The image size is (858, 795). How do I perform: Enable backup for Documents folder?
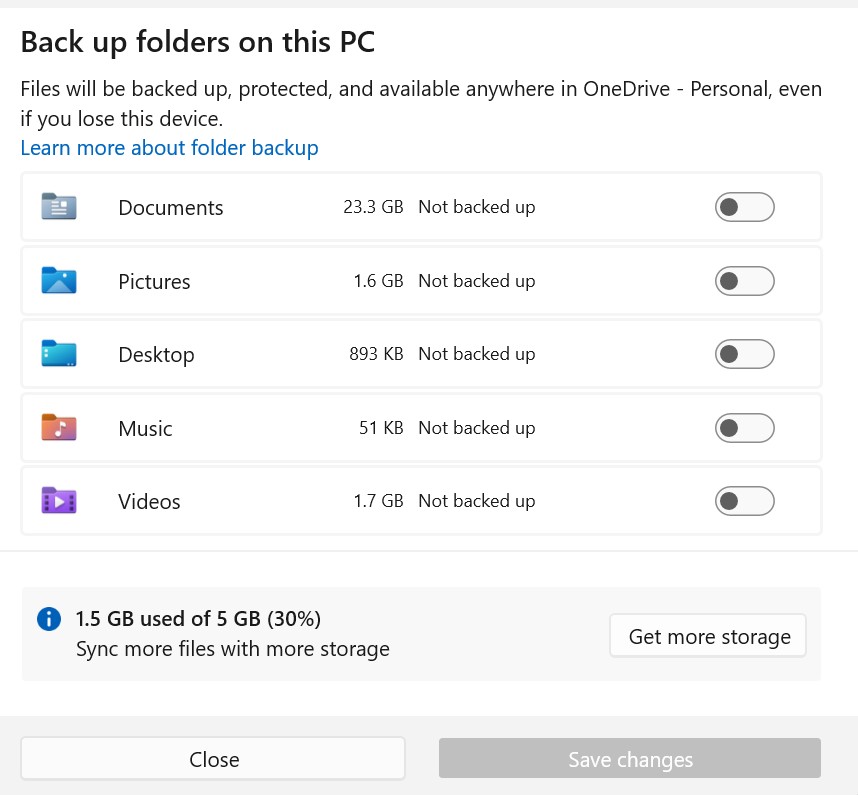(744, 207)
